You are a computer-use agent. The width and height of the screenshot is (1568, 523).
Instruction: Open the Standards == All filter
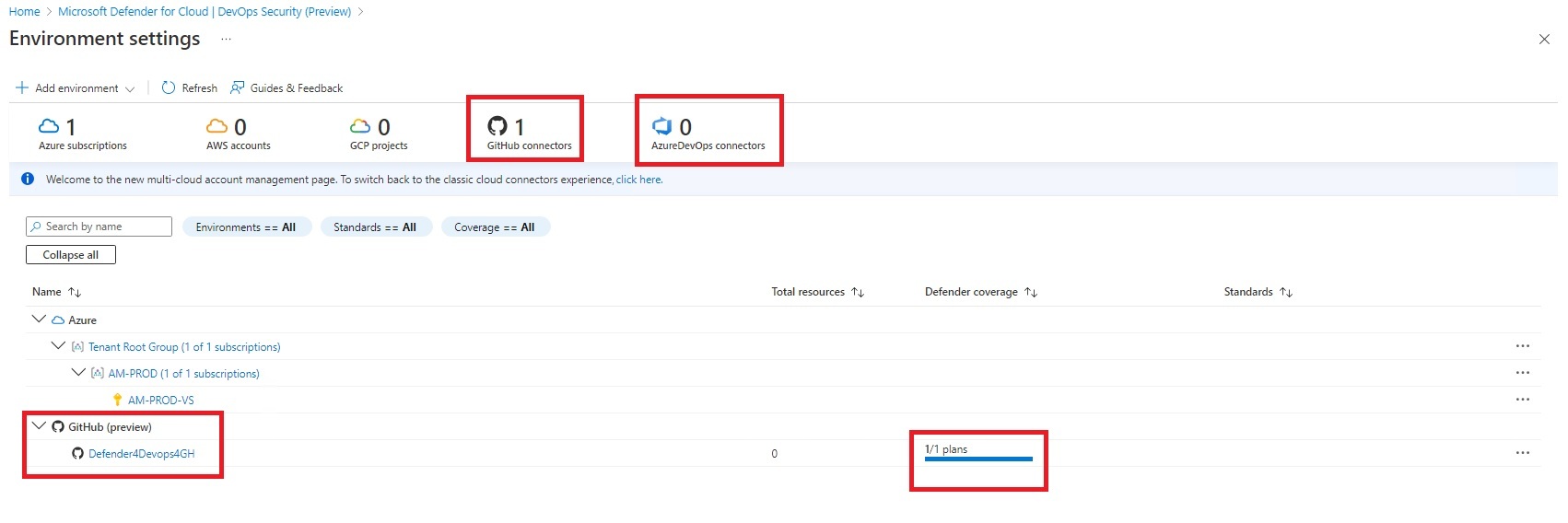375,227
